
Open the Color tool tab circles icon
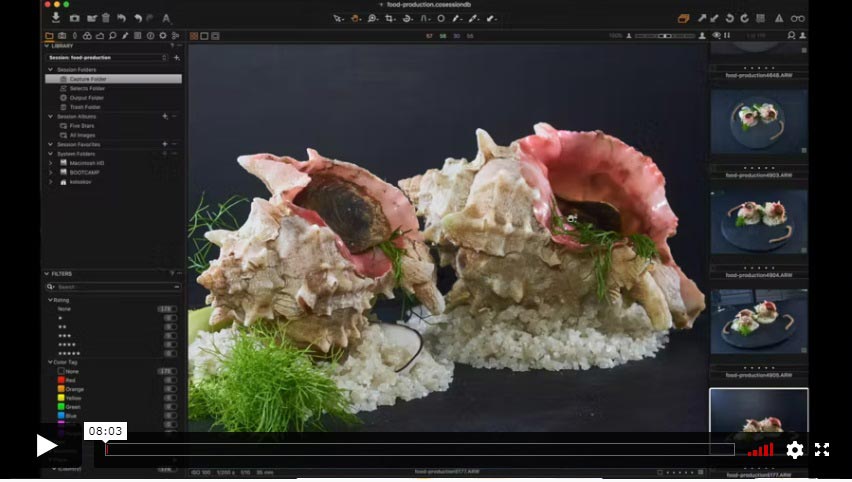point(87,36)
